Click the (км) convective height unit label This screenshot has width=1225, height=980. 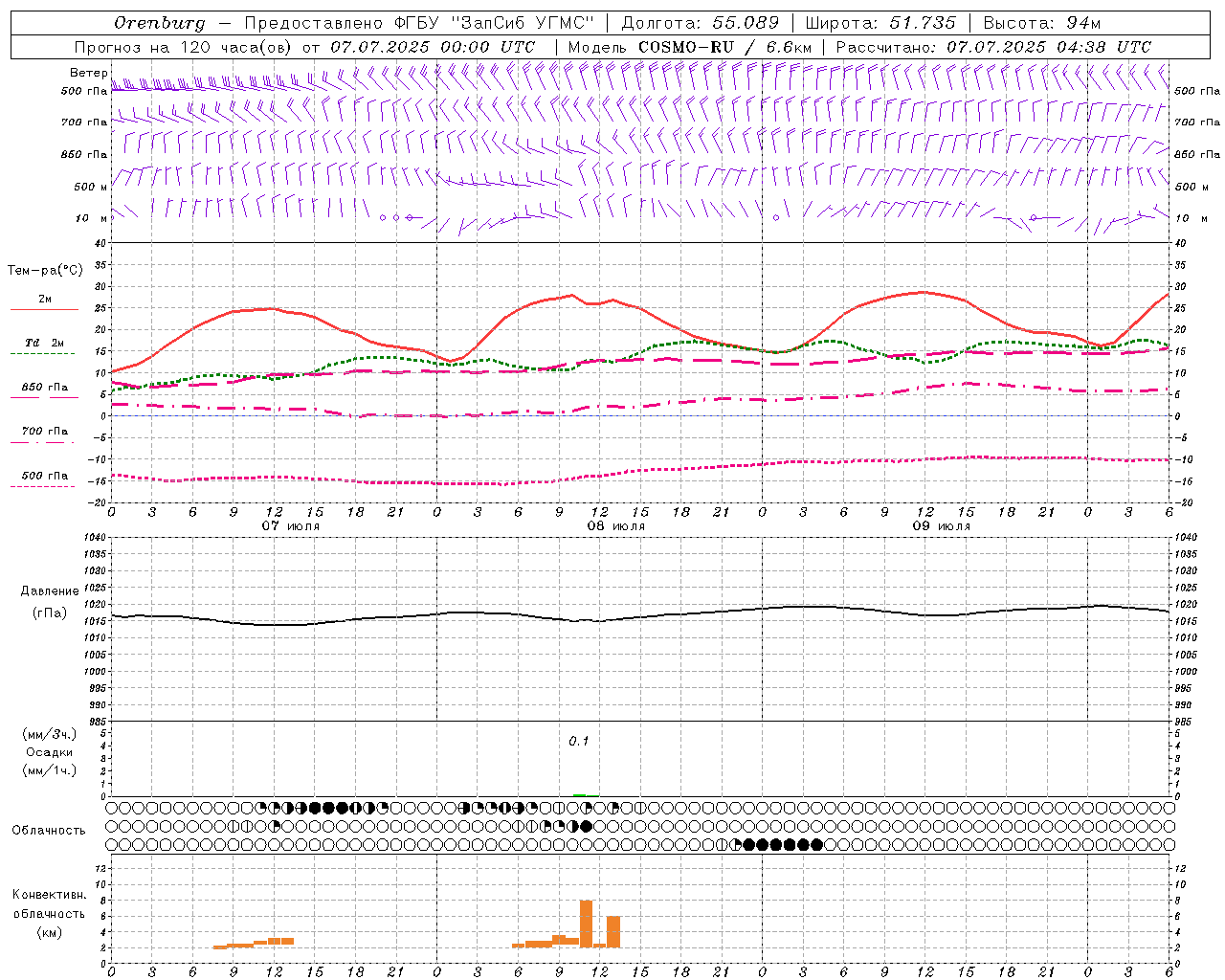[x=49, y=932]
